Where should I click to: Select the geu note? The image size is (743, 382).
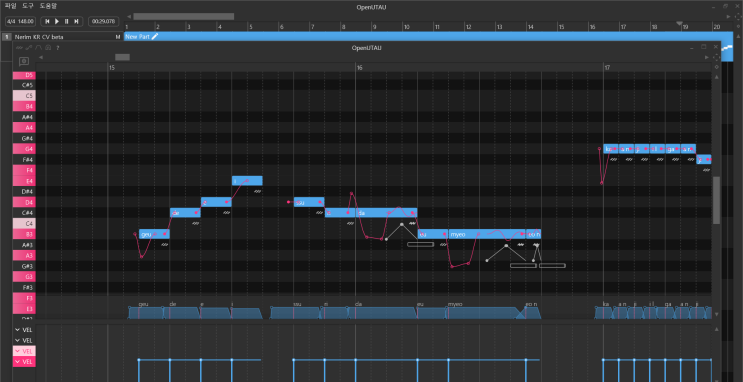(154, 234)
